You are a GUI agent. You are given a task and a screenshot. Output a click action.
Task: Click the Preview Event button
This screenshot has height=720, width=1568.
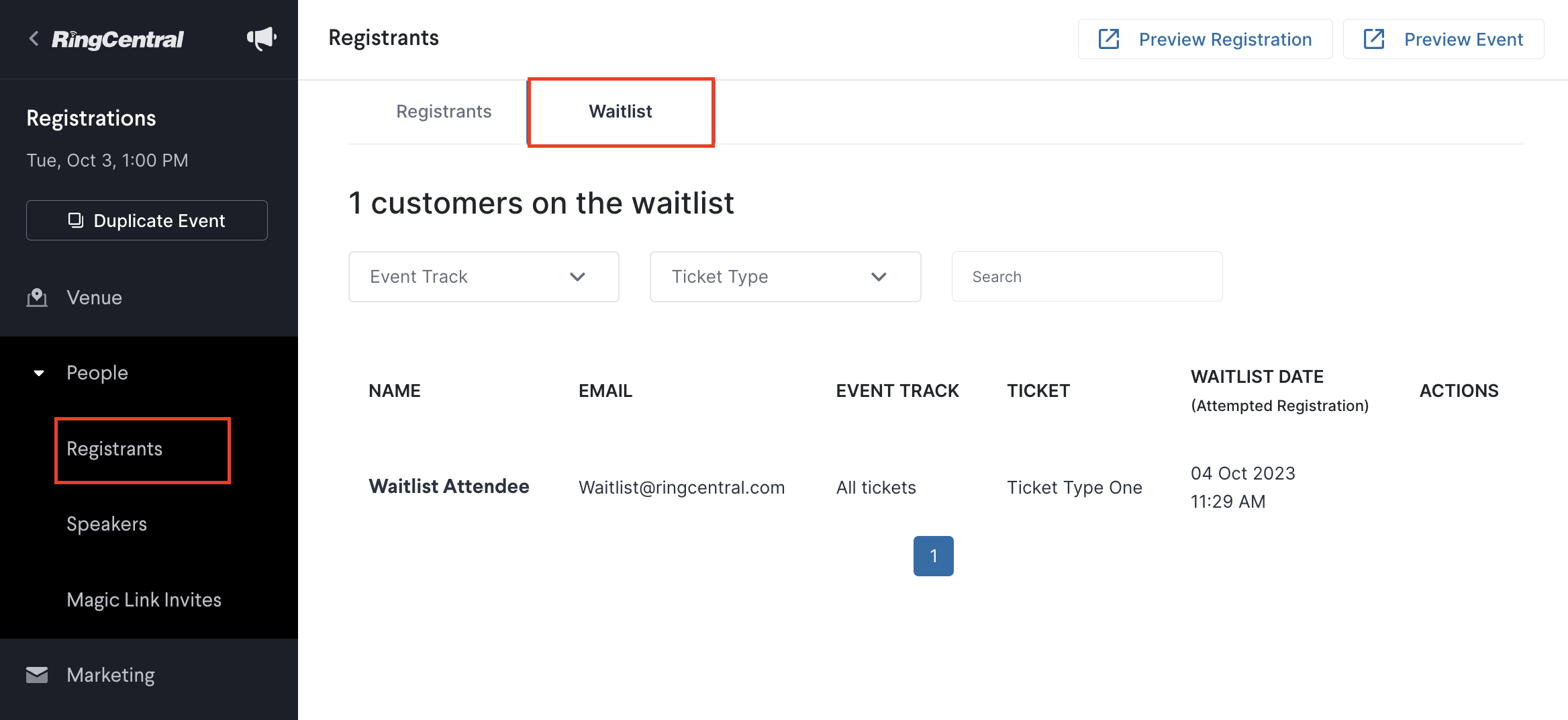point(1443,39)
